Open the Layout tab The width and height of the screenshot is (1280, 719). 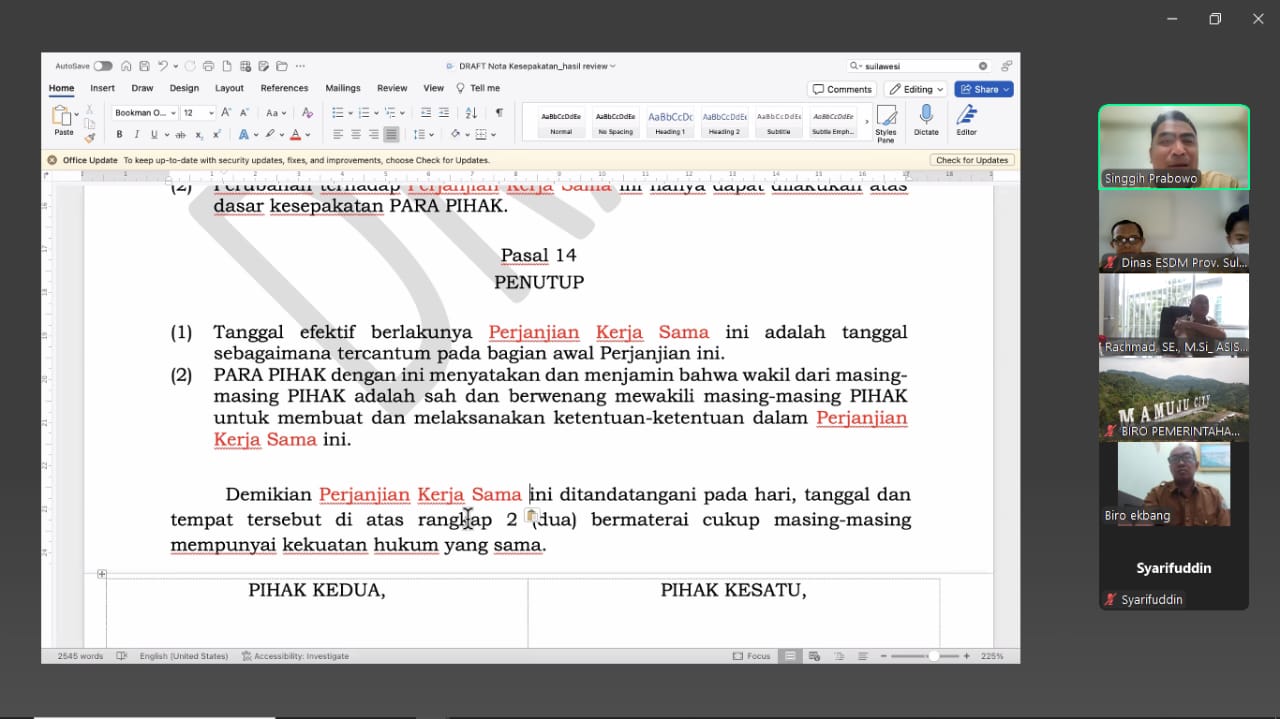pos(229,88)
